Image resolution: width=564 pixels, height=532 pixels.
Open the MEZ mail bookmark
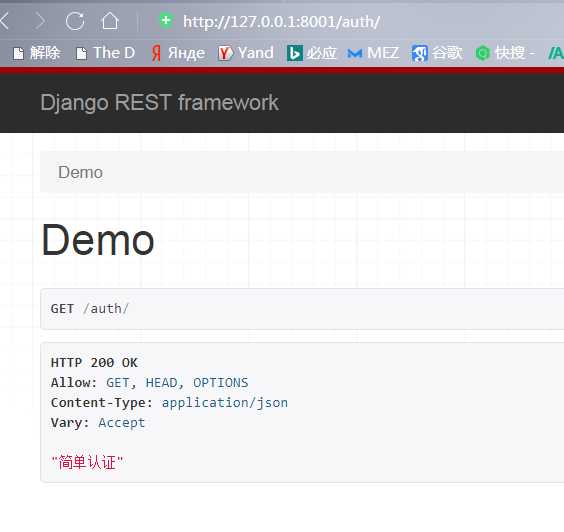click(373, 53)
